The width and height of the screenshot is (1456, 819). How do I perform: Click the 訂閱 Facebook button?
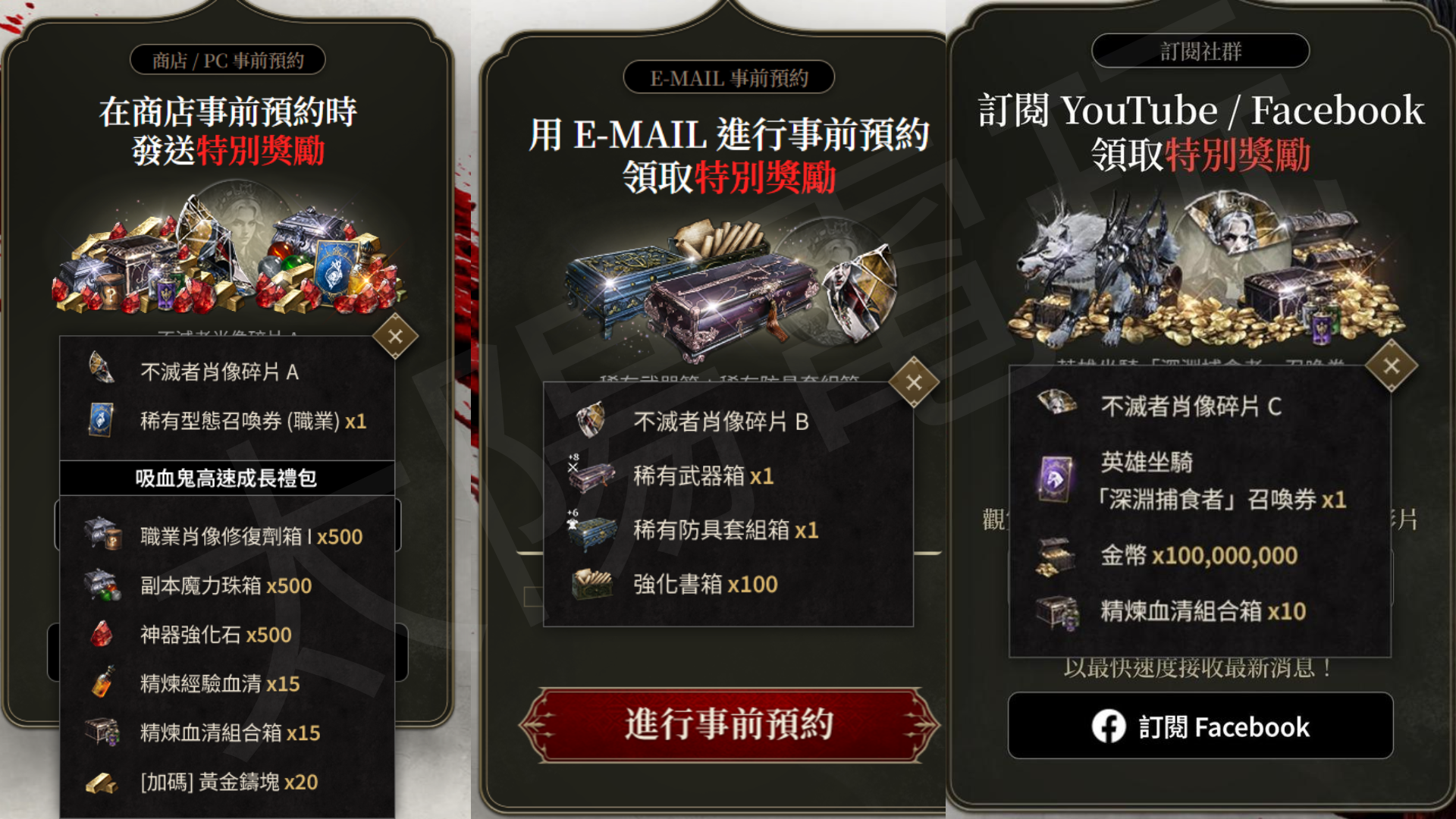1200,726
